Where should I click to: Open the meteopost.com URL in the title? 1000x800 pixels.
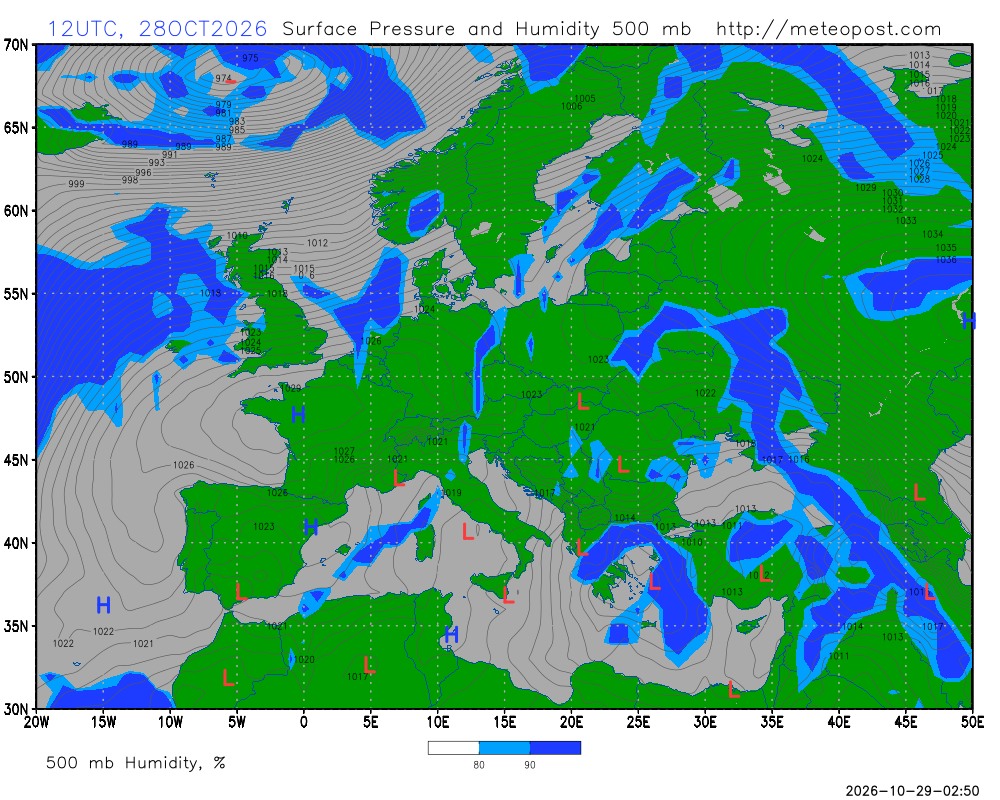point(828,29)
